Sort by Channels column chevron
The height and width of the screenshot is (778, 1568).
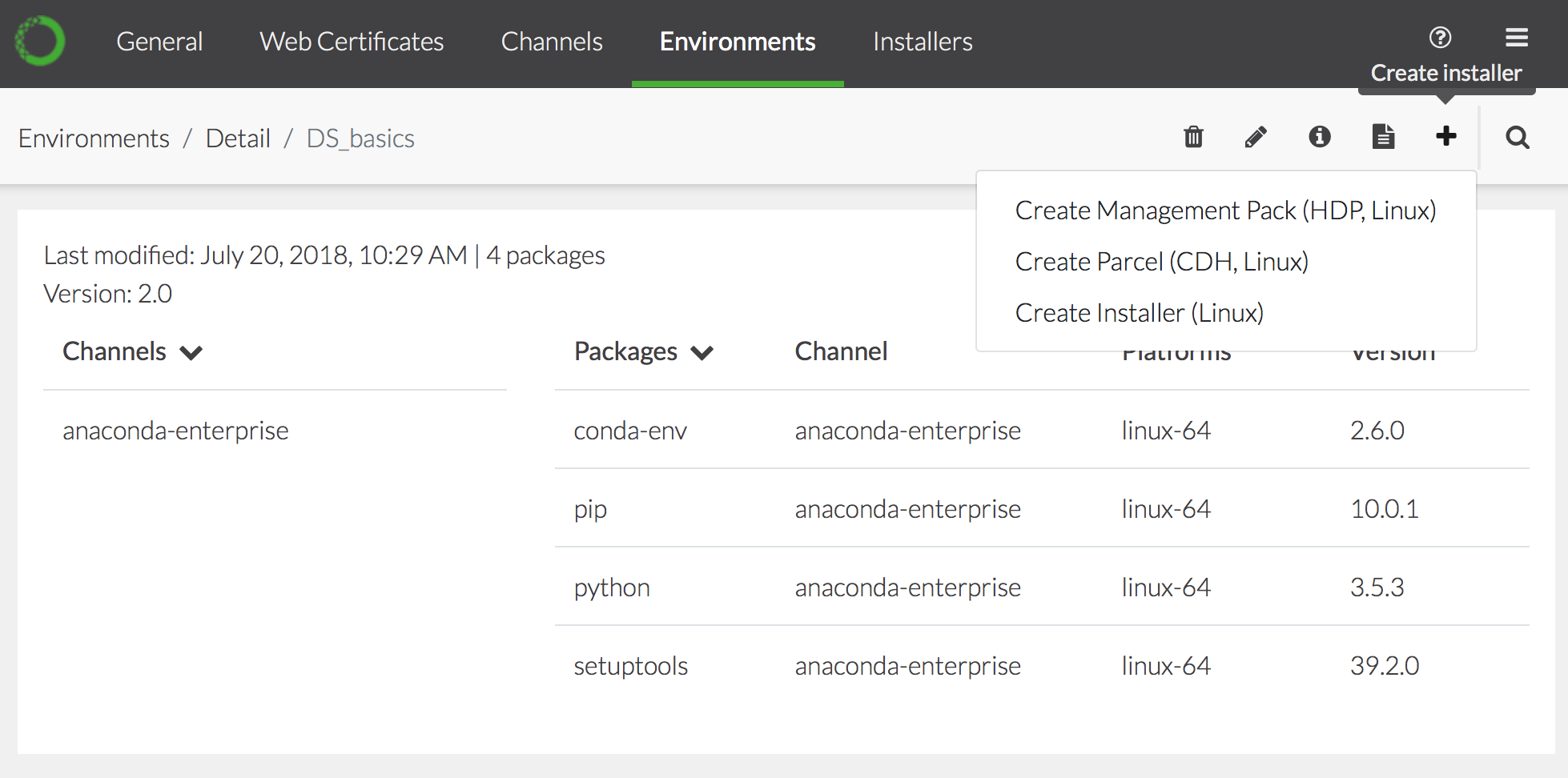tap(191, 353)
